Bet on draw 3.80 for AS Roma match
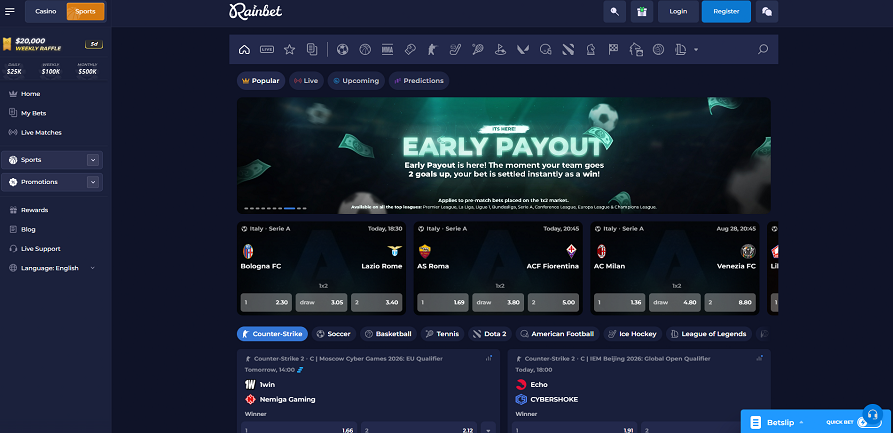 tap(498, 303)
